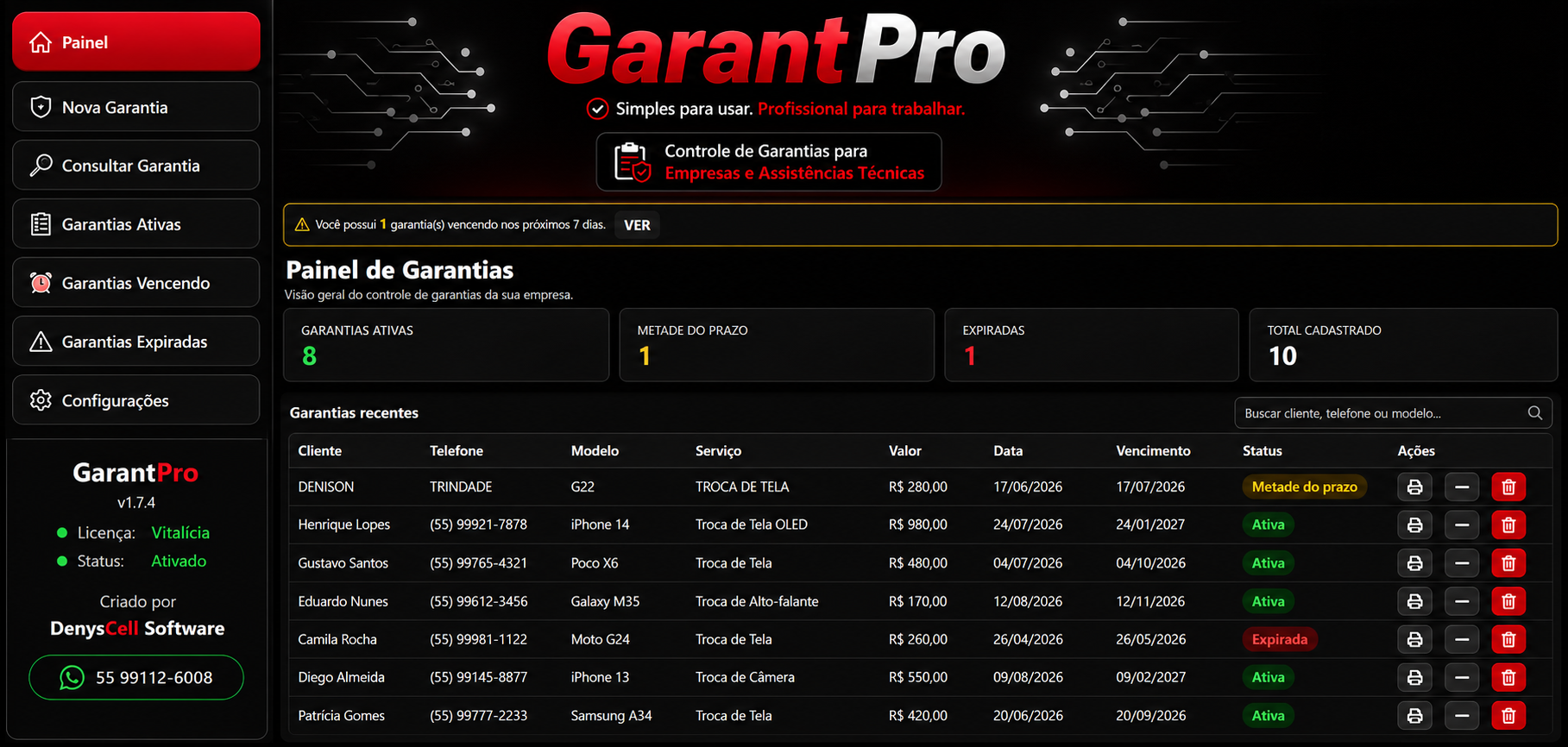1568x747 pixels.
Task: Delete Gustavo Santos' warranty row
Action: pyautogui.click(x=1508, y=563)
